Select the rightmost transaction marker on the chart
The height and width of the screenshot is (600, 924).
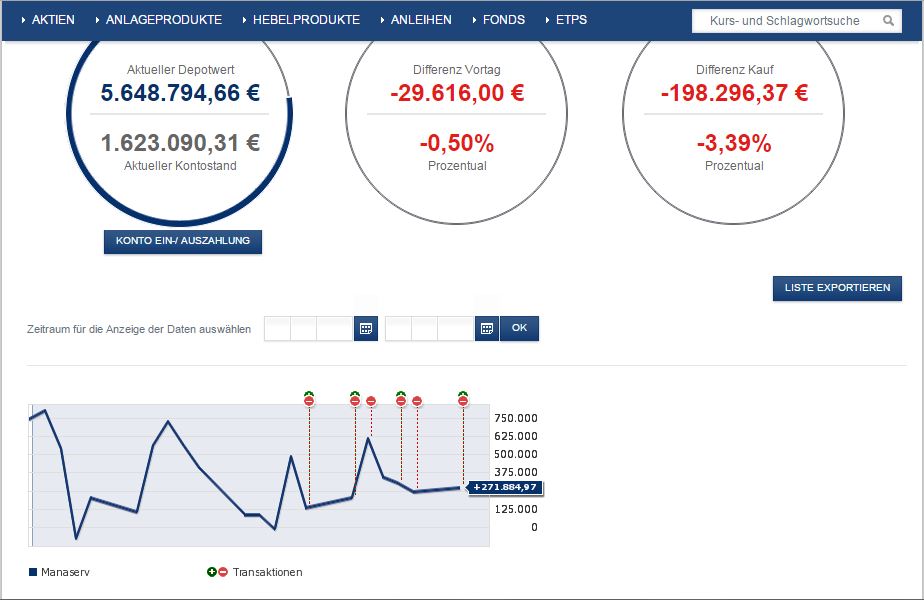[x=462, y=400]
